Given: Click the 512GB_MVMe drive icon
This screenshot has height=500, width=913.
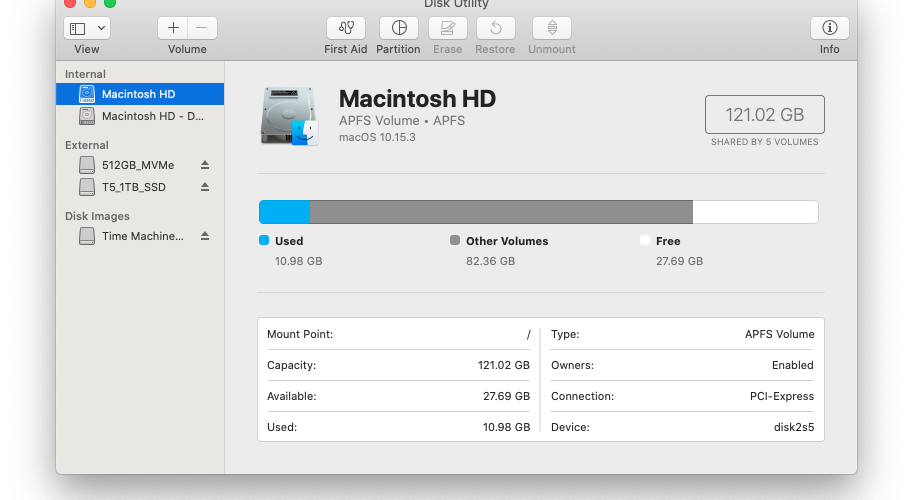Looking at the screenshot, I should (87, 165).
